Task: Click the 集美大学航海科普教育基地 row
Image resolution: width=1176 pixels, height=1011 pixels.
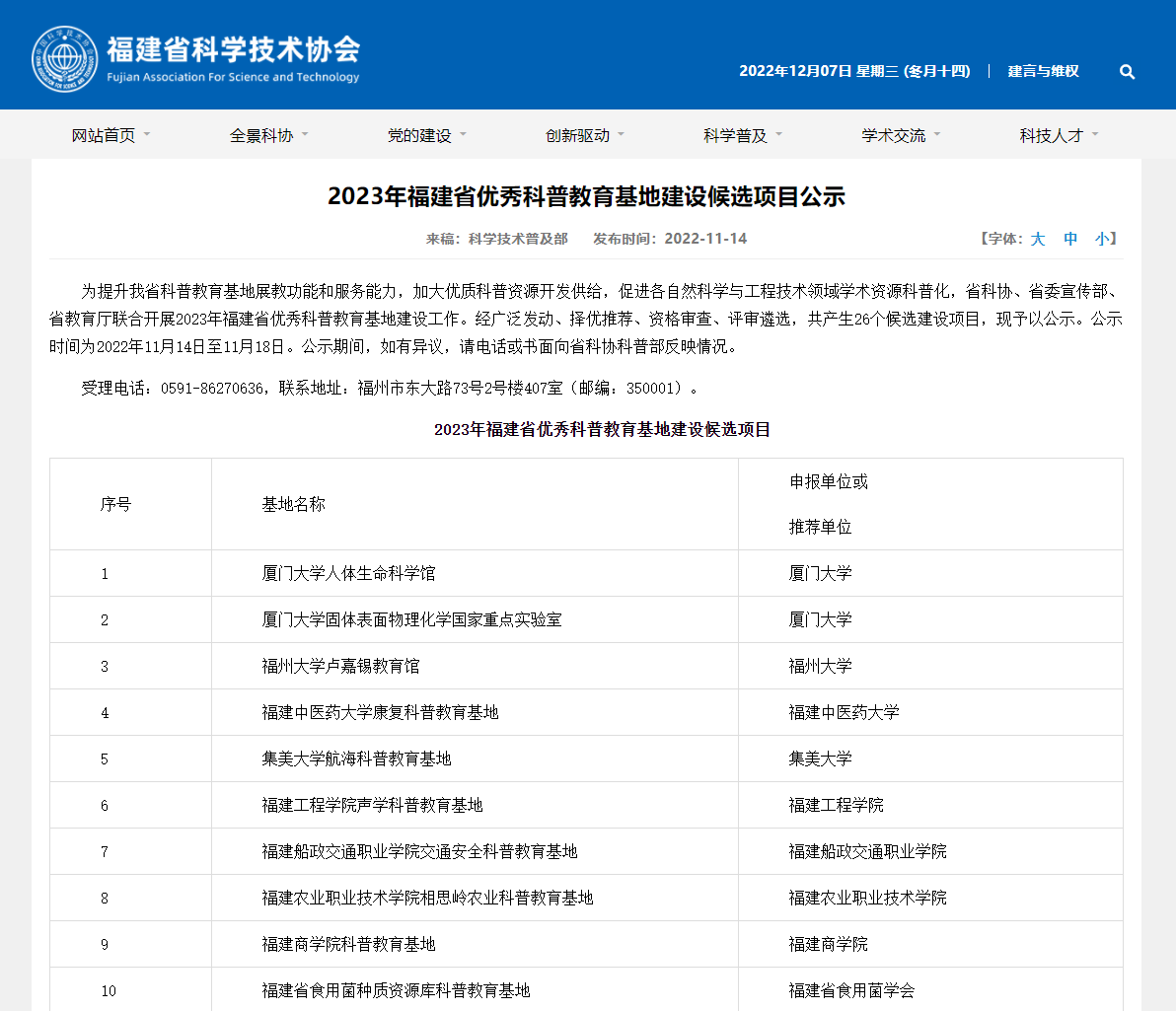Action: pyautogui.click(x=356, y=758)
